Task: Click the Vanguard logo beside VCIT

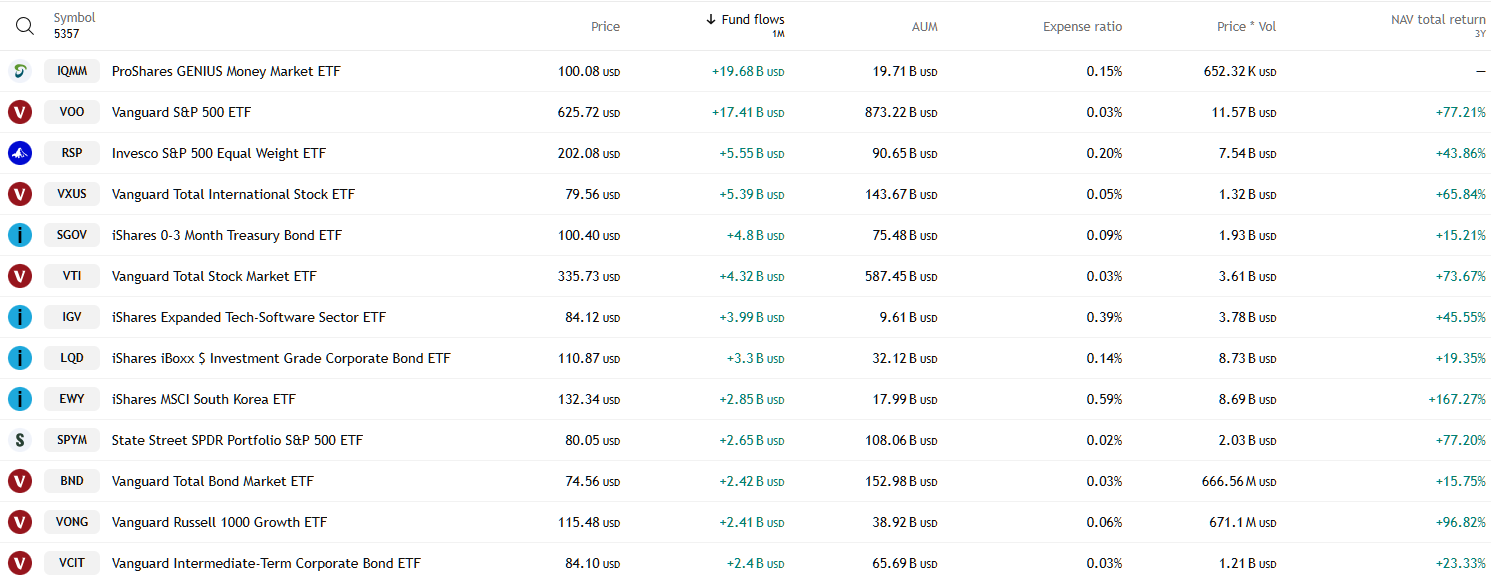Action: (x=19, y=563)
